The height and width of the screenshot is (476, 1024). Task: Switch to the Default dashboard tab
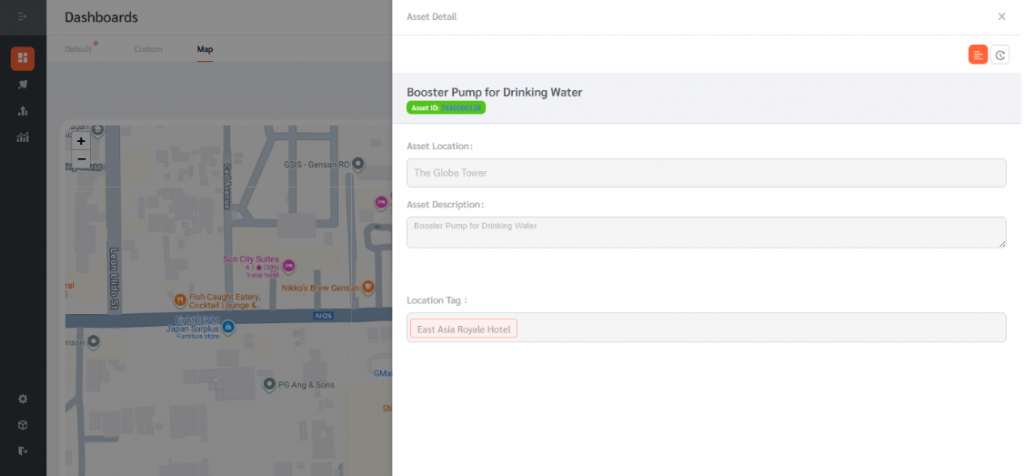pyautogui.click(x=78, y=50)
